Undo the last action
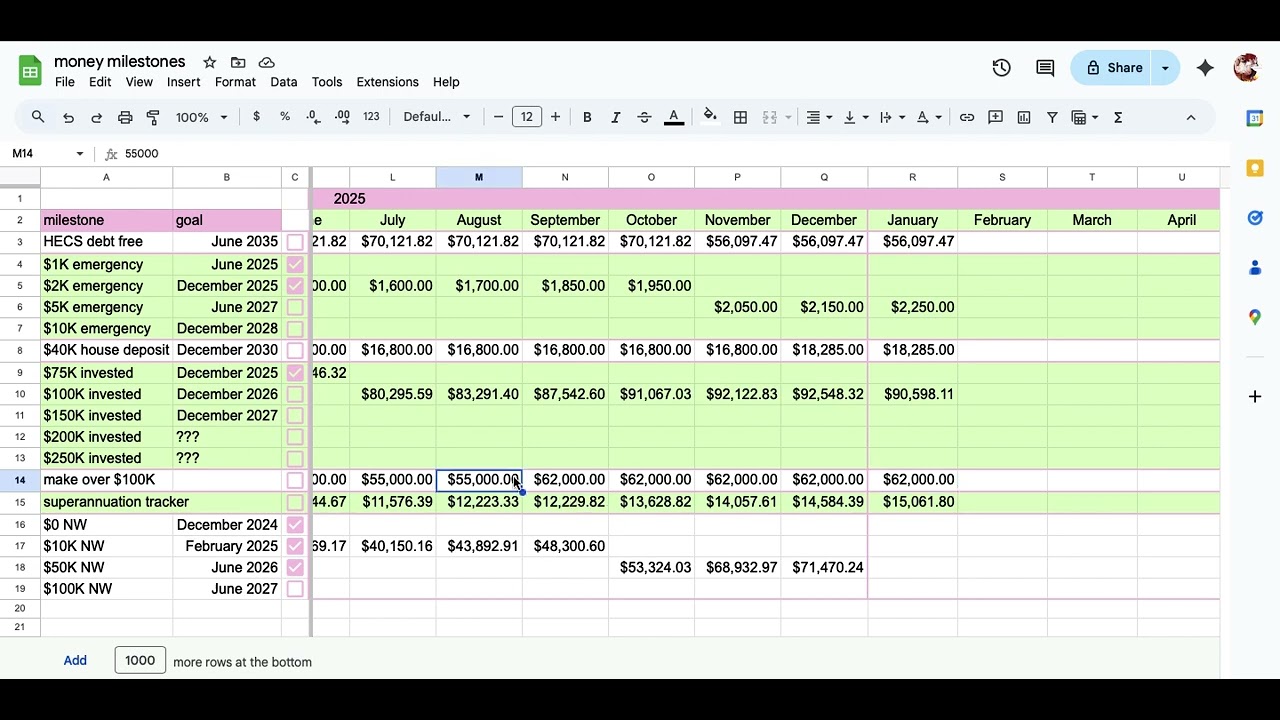The height and width of the screenshot is (720, 1280). [x=68, y=117]
